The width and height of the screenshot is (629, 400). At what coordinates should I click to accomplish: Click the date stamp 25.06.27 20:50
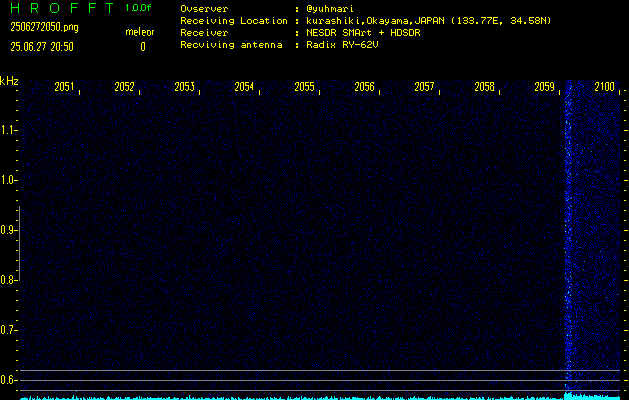click(42, 47)
